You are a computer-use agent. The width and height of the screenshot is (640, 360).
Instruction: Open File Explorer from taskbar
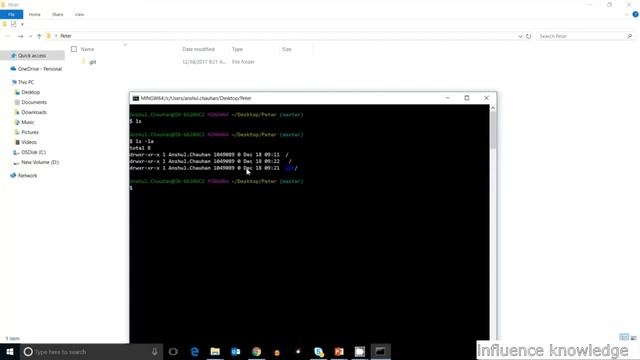215,351
